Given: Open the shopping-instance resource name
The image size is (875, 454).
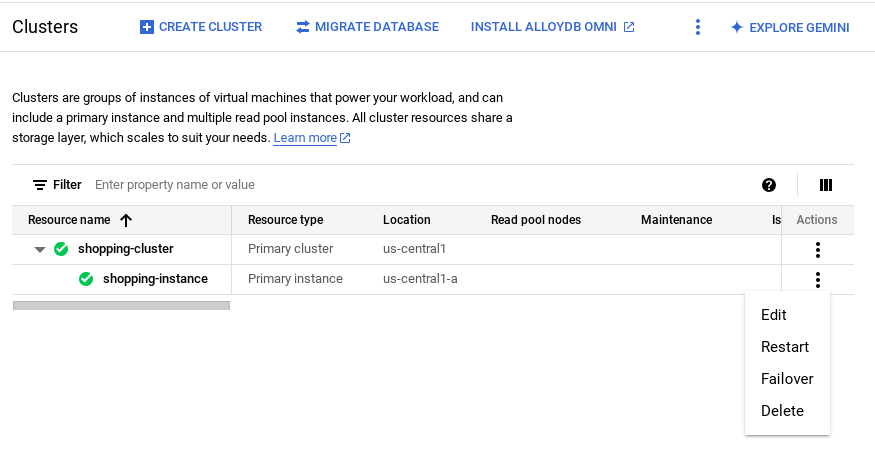Looking at the screenshot, I should point(155,279).
